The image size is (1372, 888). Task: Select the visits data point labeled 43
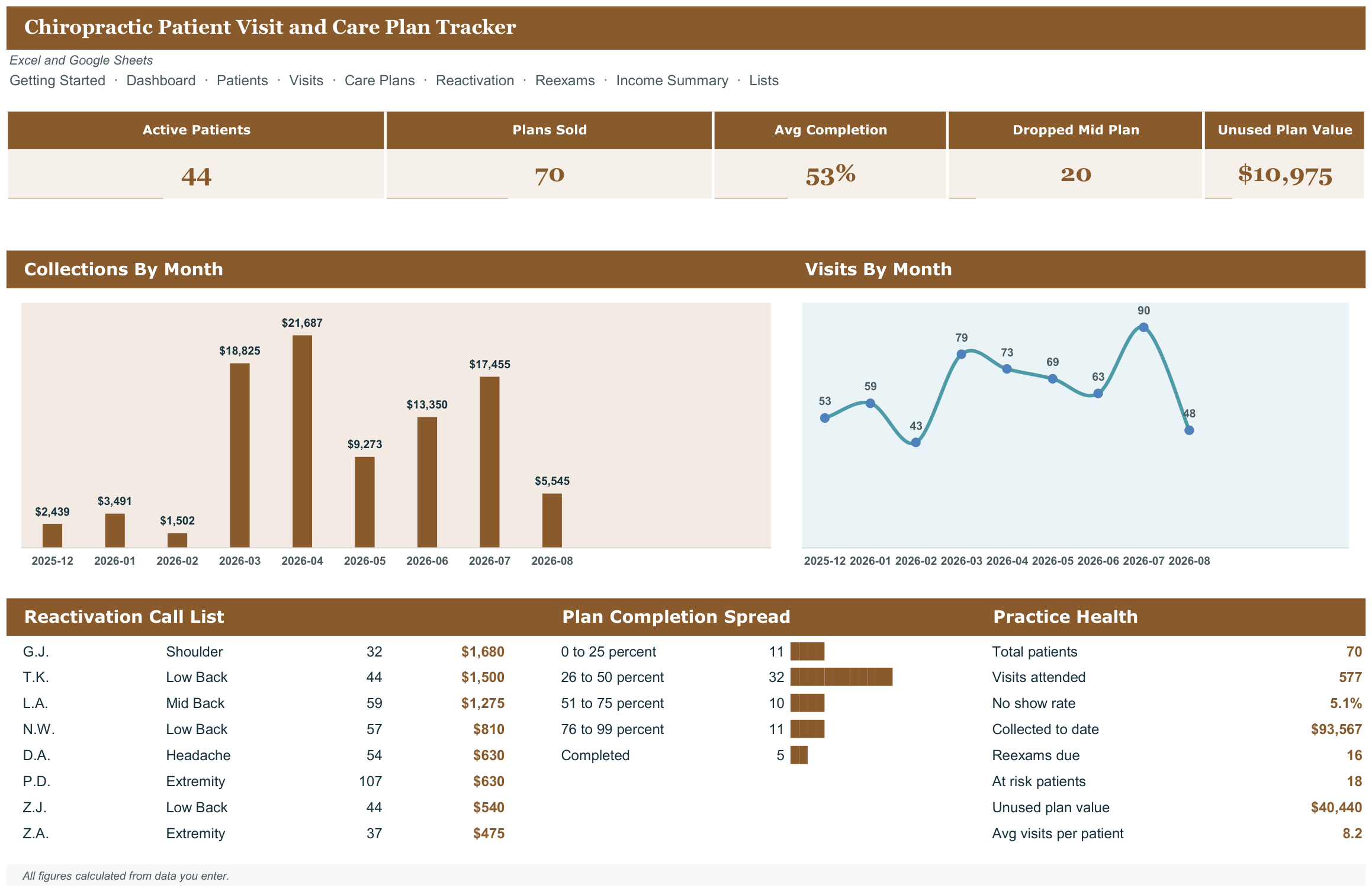tap(915, 442)
